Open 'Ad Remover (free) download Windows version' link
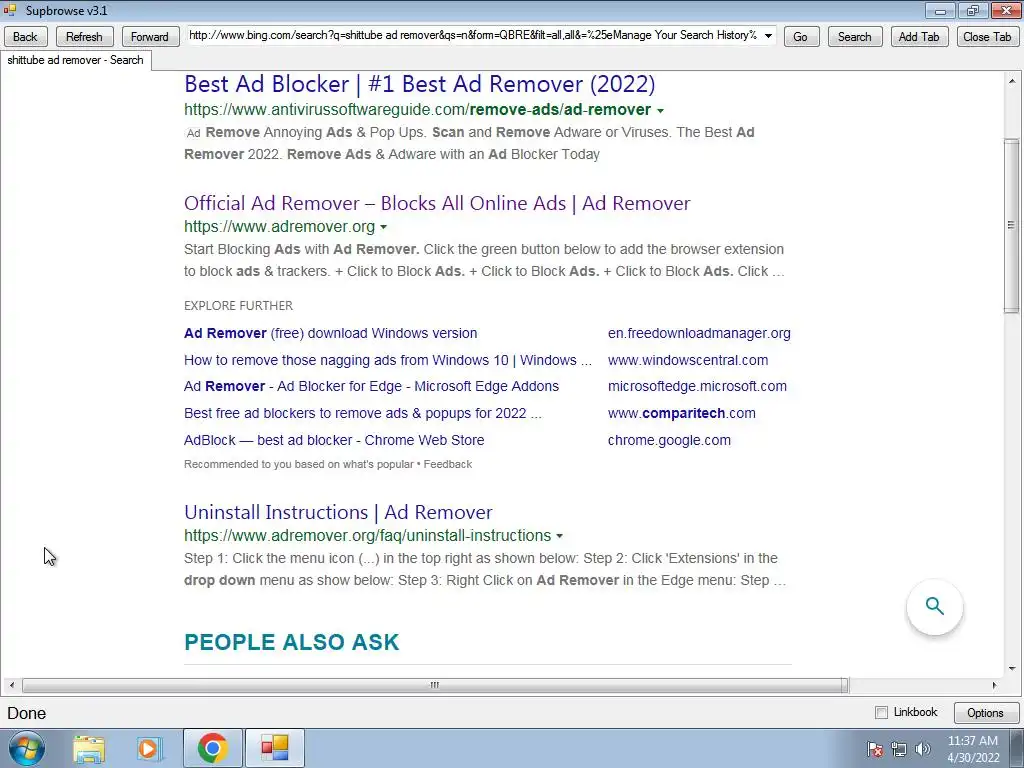Screen dimensions: 1024x768 (330, 333)
